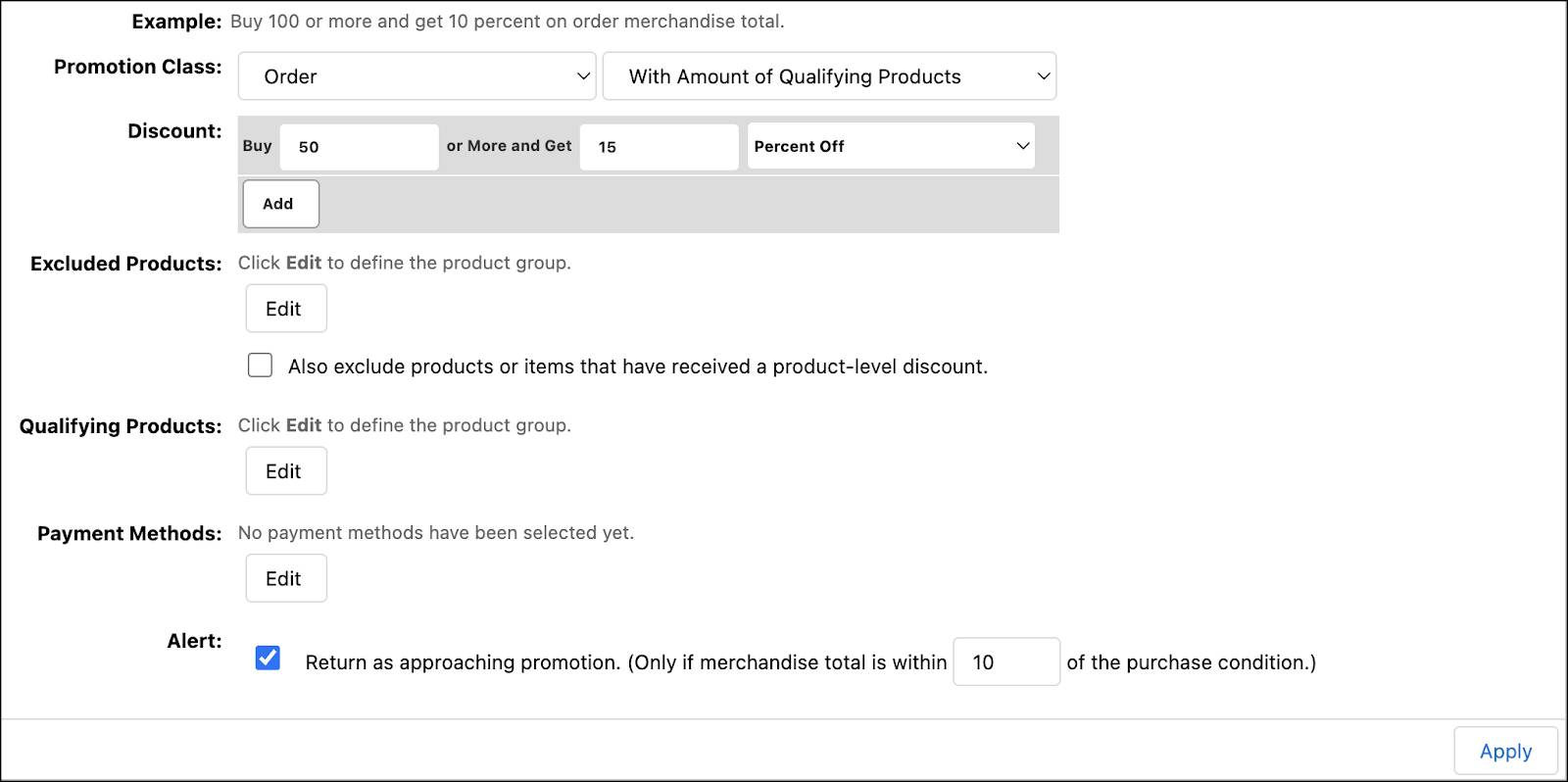Open the Percent Off discount type dropdown
Screen dimensions: 1568x782
tap(890, 146)
